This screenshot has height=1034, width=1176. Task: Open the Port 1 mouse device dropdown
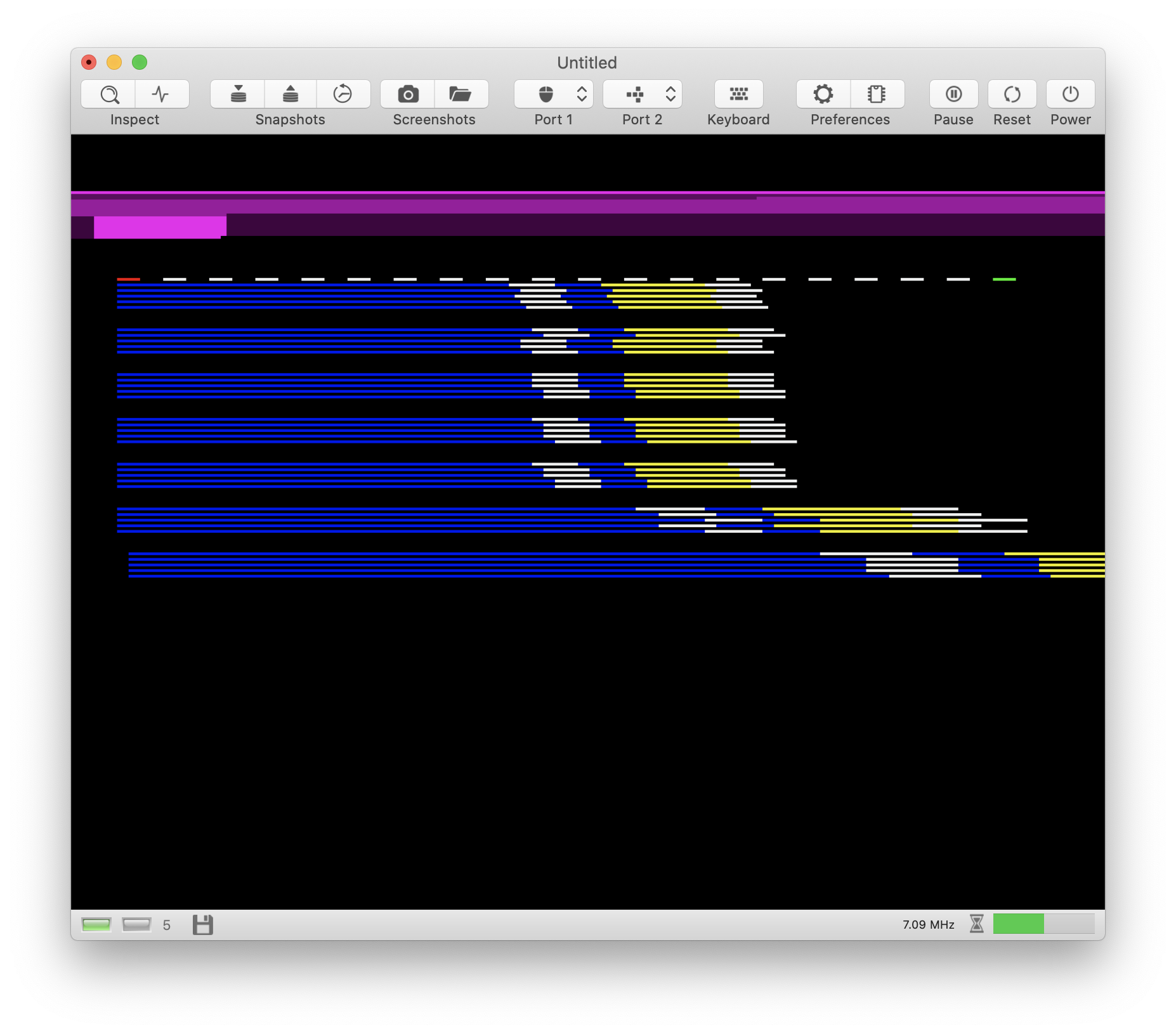coord(554,94)
